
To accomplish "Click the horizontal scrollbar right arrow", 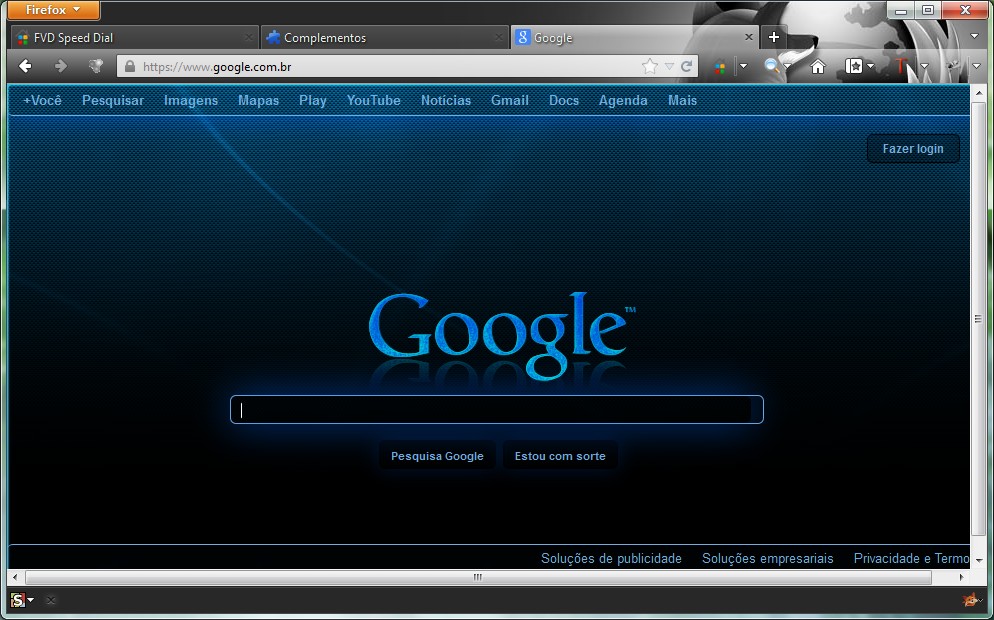I will click(962, 577).
